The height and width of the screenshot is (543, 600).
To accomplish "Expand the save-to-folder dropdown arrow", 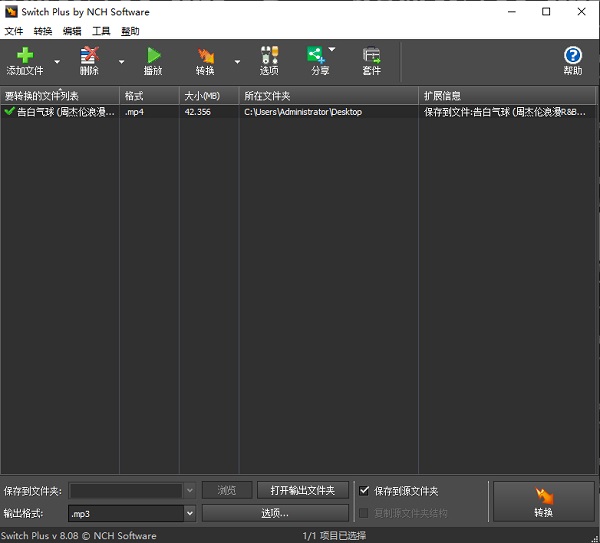I will click(189, 491).
